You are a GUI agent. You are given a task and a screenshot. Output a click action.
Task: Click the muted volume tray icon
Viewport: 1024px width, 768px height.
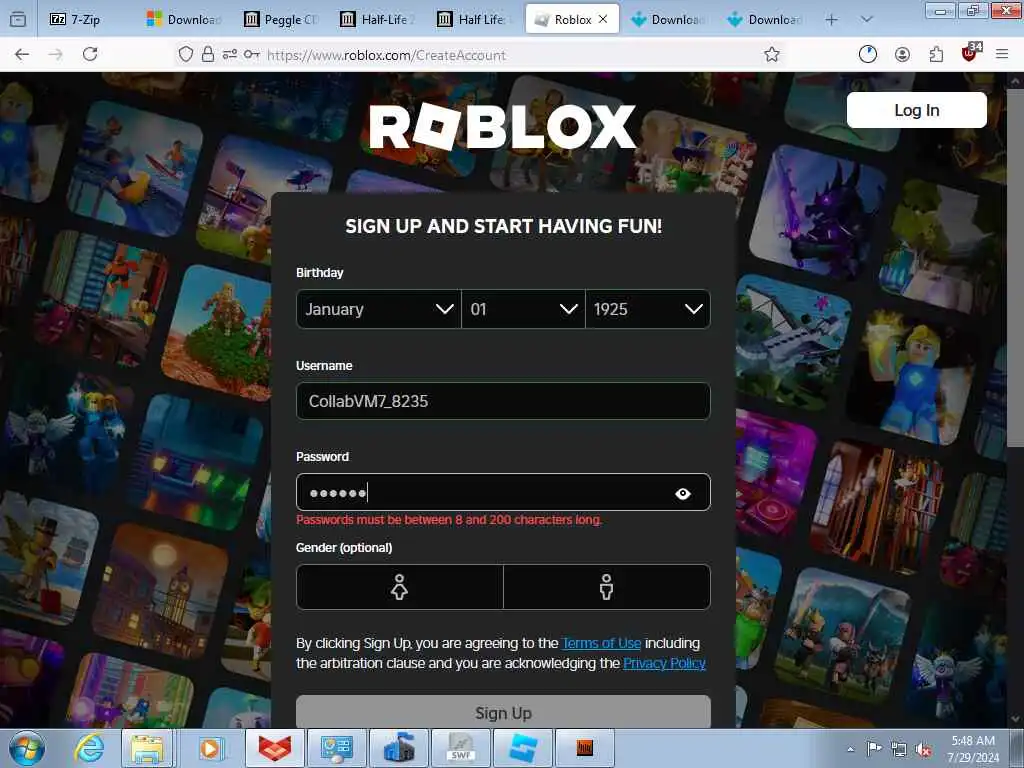(923, 750)
